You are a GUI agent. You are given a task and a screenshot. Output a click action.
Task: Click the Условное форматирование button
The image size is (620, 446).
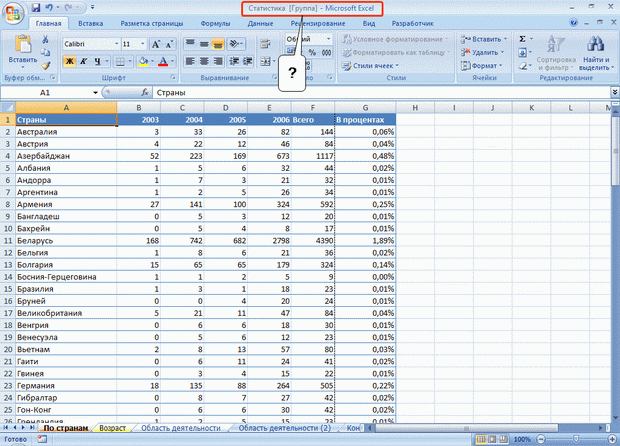tap(395, 39)
